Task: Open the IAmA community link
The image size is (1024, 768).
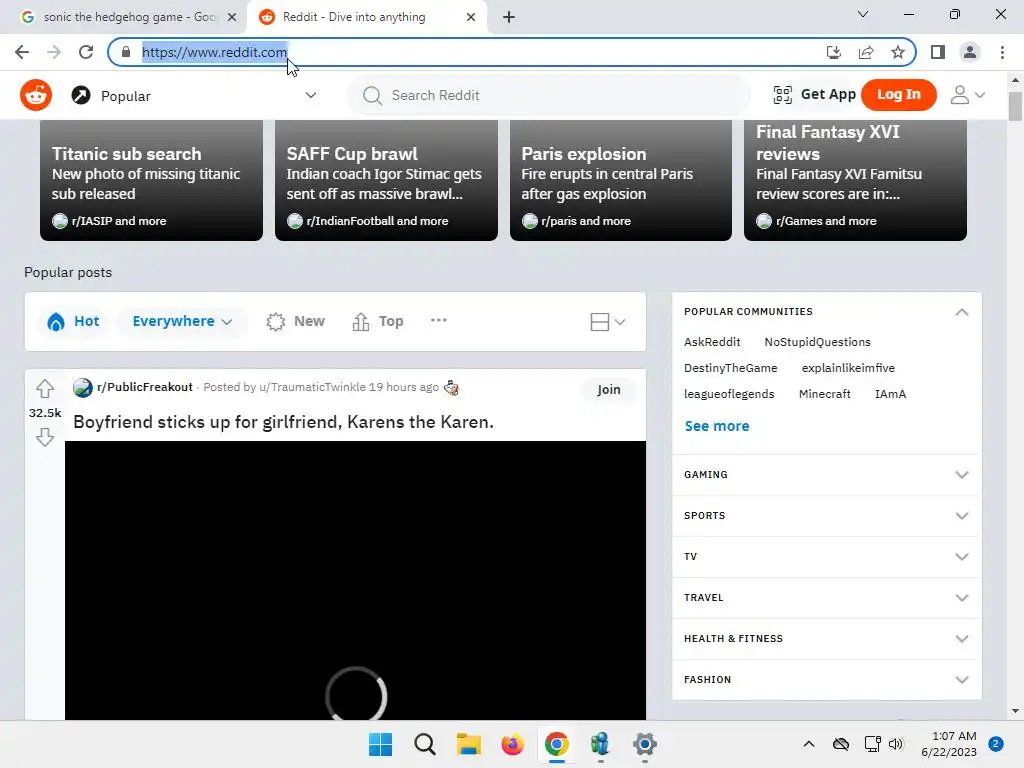Action: [x=891, y=394]
